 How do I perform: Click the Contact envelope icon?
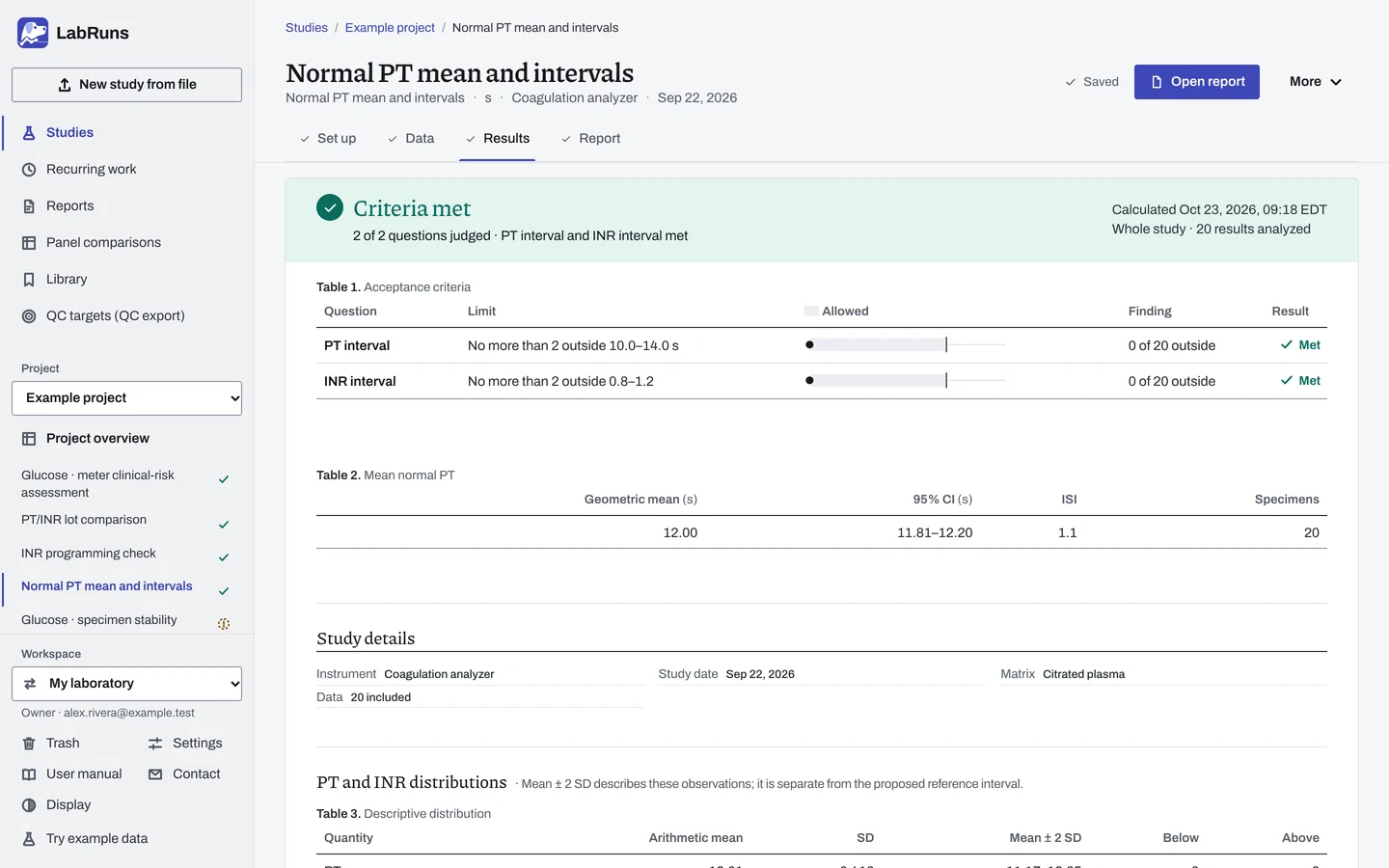point(155,774)
